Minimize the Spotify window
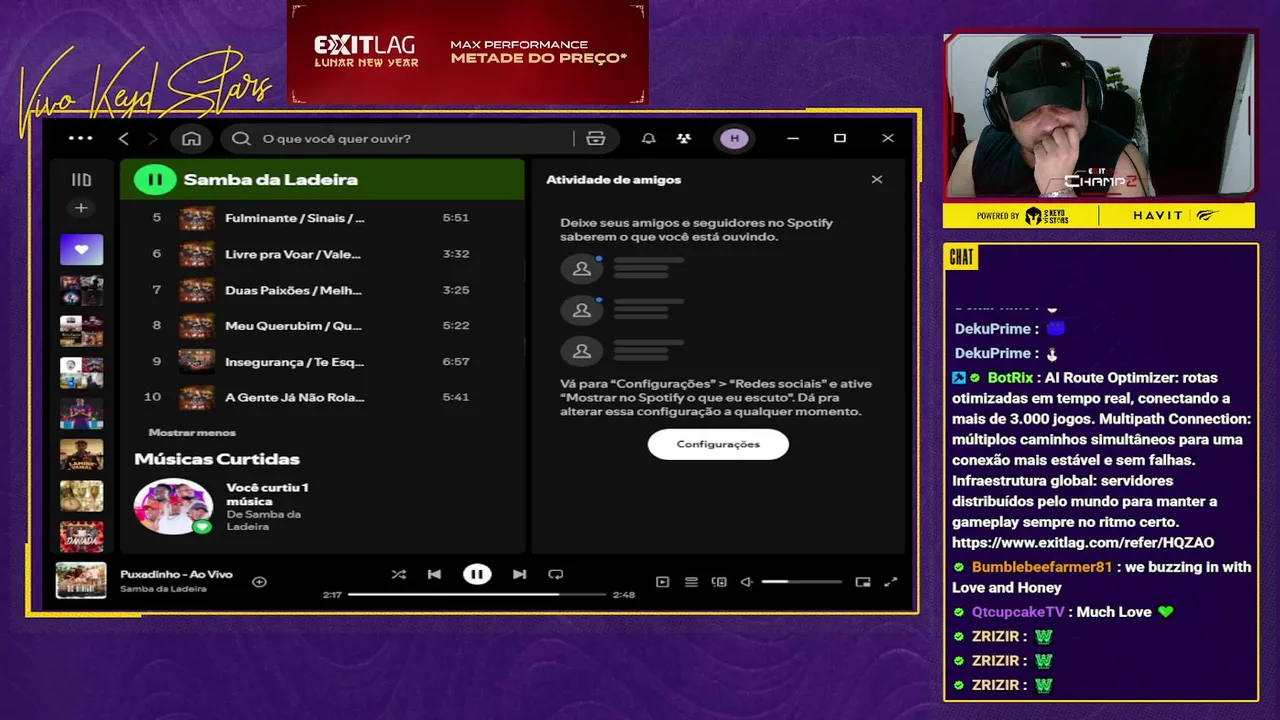Screen dimensions: 1280x720 tap(793, 138)
